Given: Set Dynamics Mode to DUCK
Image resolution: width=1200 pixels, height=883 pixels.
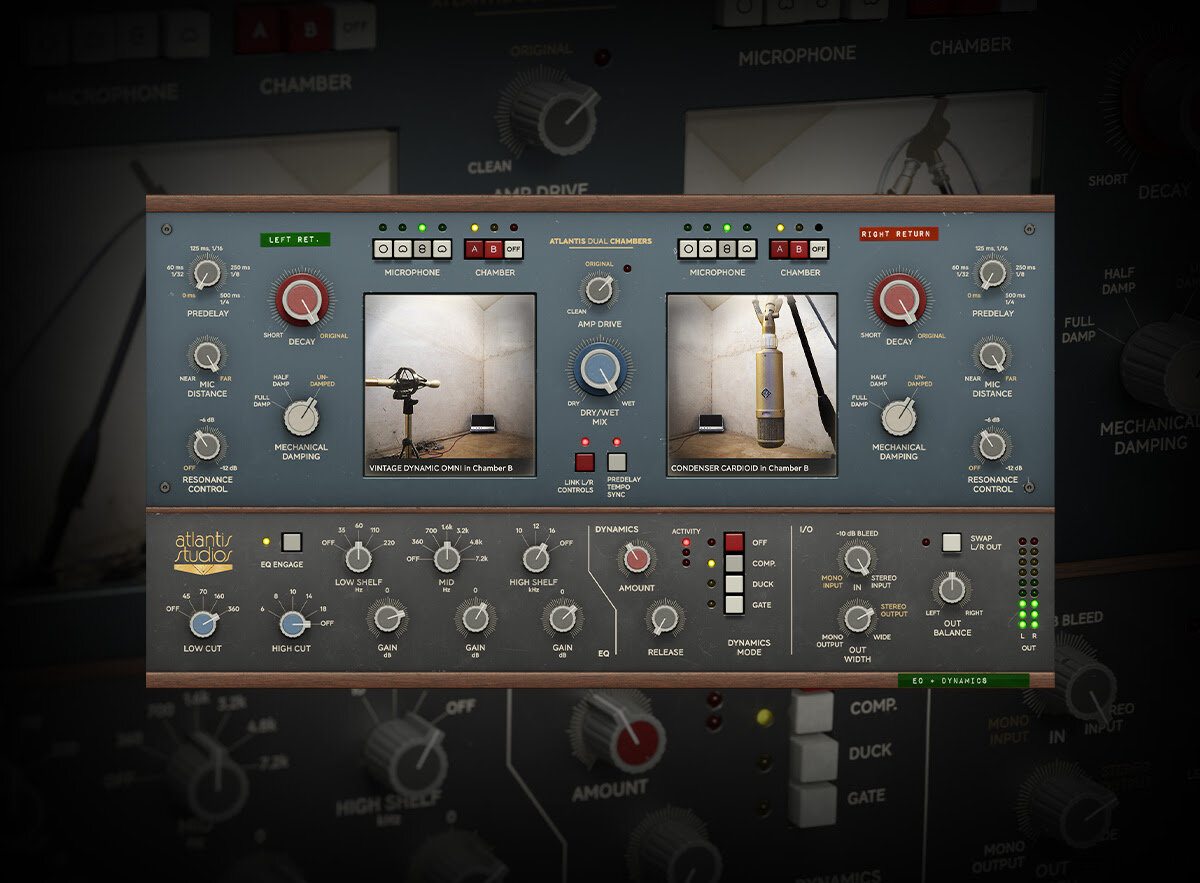Looking at the screenshot, I should 734,584.
